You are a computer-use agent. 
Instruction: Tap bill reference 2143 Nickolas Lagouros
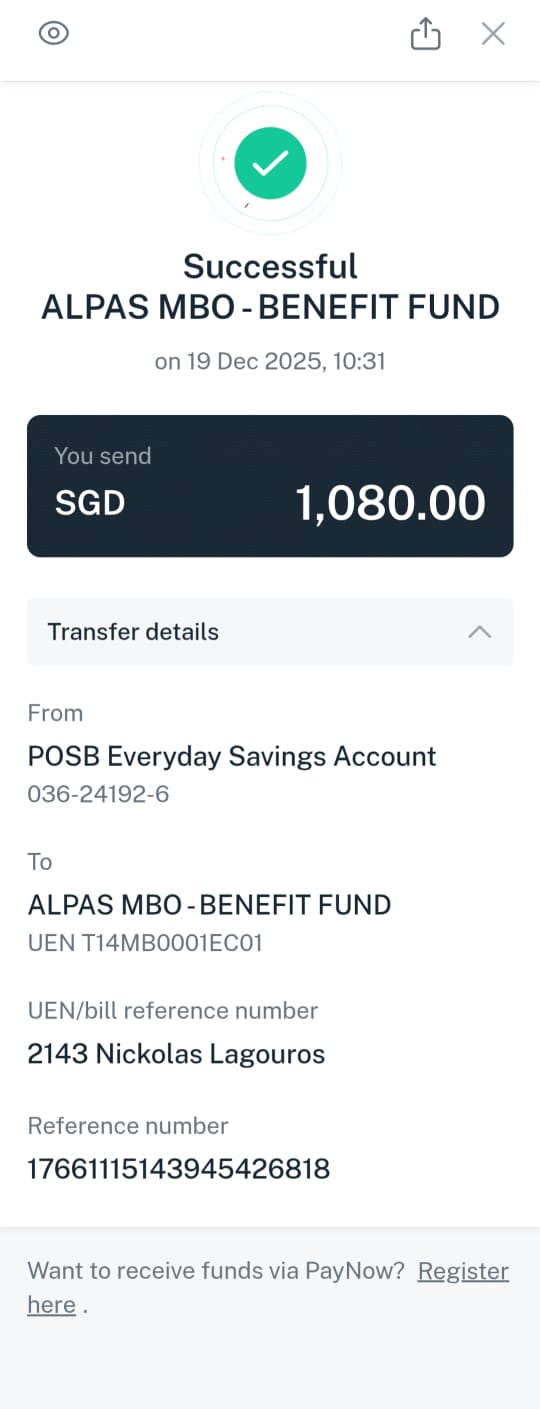tap(177, 1054)
